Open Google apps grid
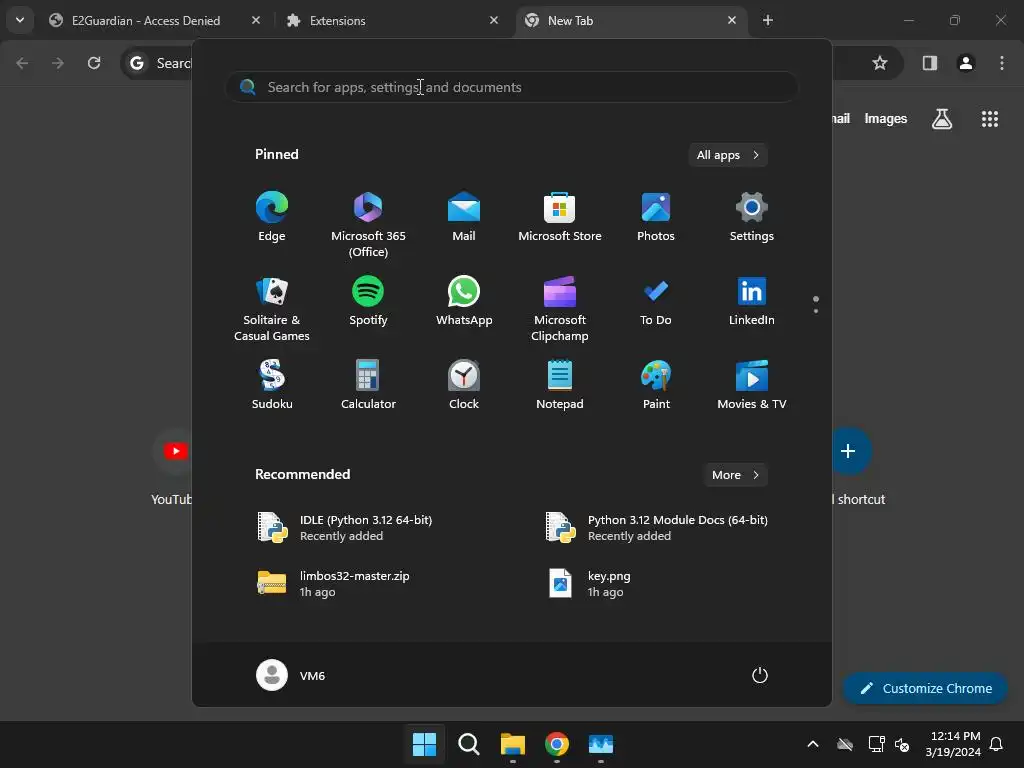The height and width of the screenshot is (768, 1024). coord(989,119)
